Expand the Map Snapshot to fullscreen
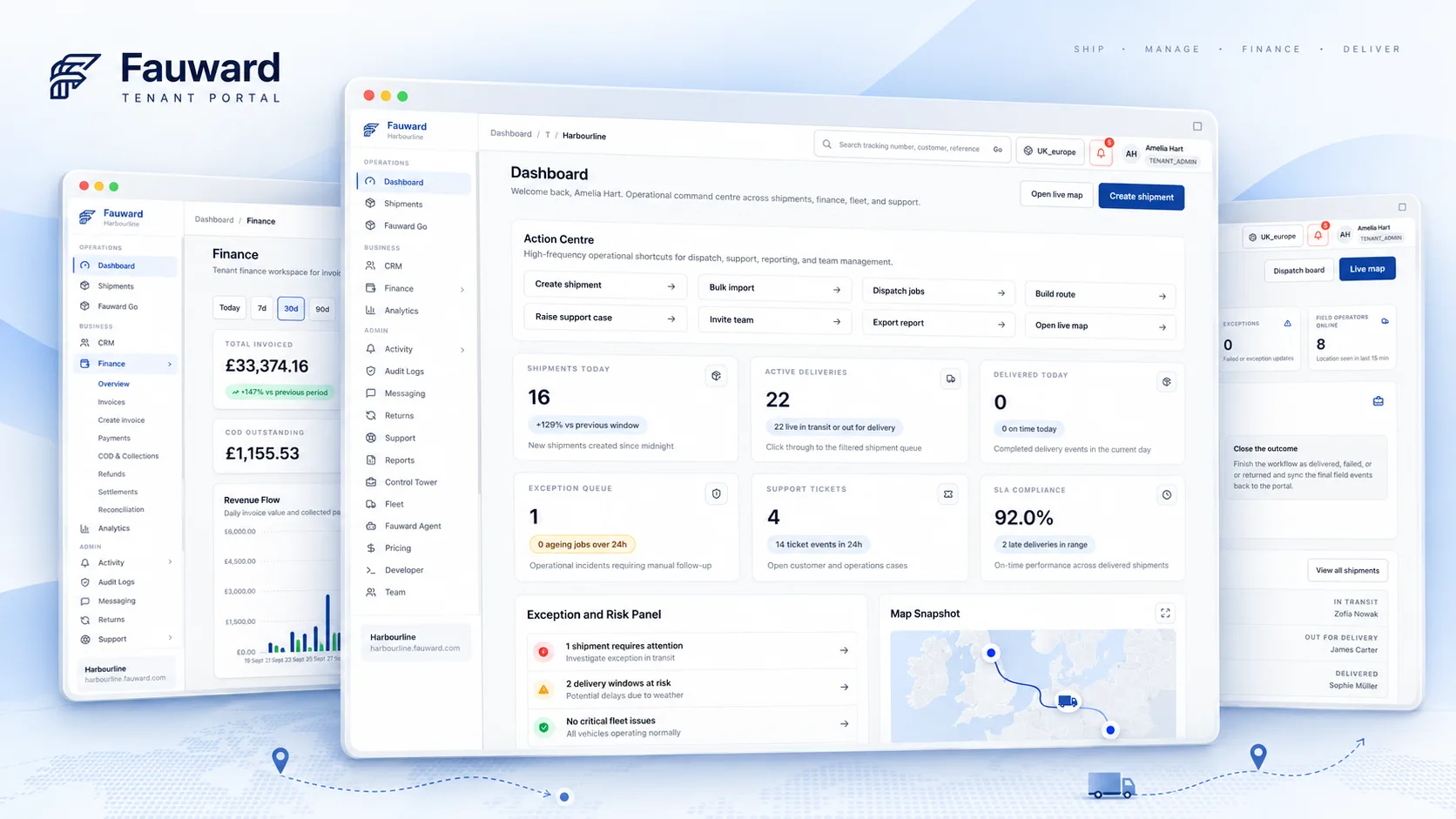 (1165, 614)
